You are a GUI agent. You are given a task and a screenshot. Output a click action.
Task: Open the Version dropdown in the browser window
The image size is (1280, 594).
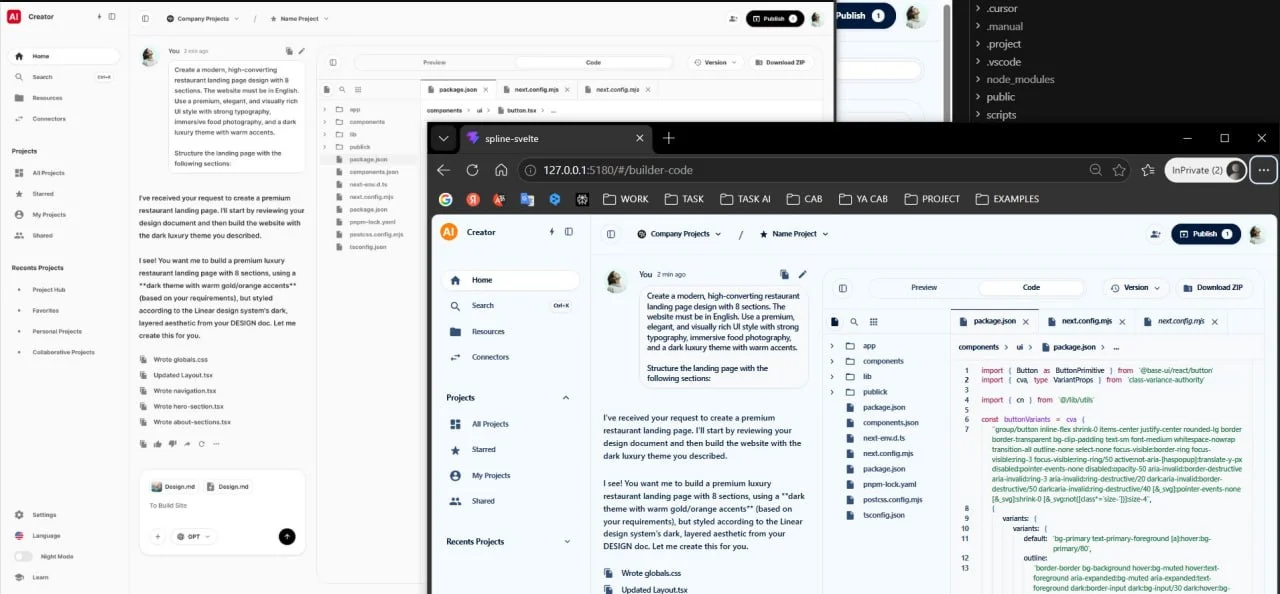tap(1135, 287)
